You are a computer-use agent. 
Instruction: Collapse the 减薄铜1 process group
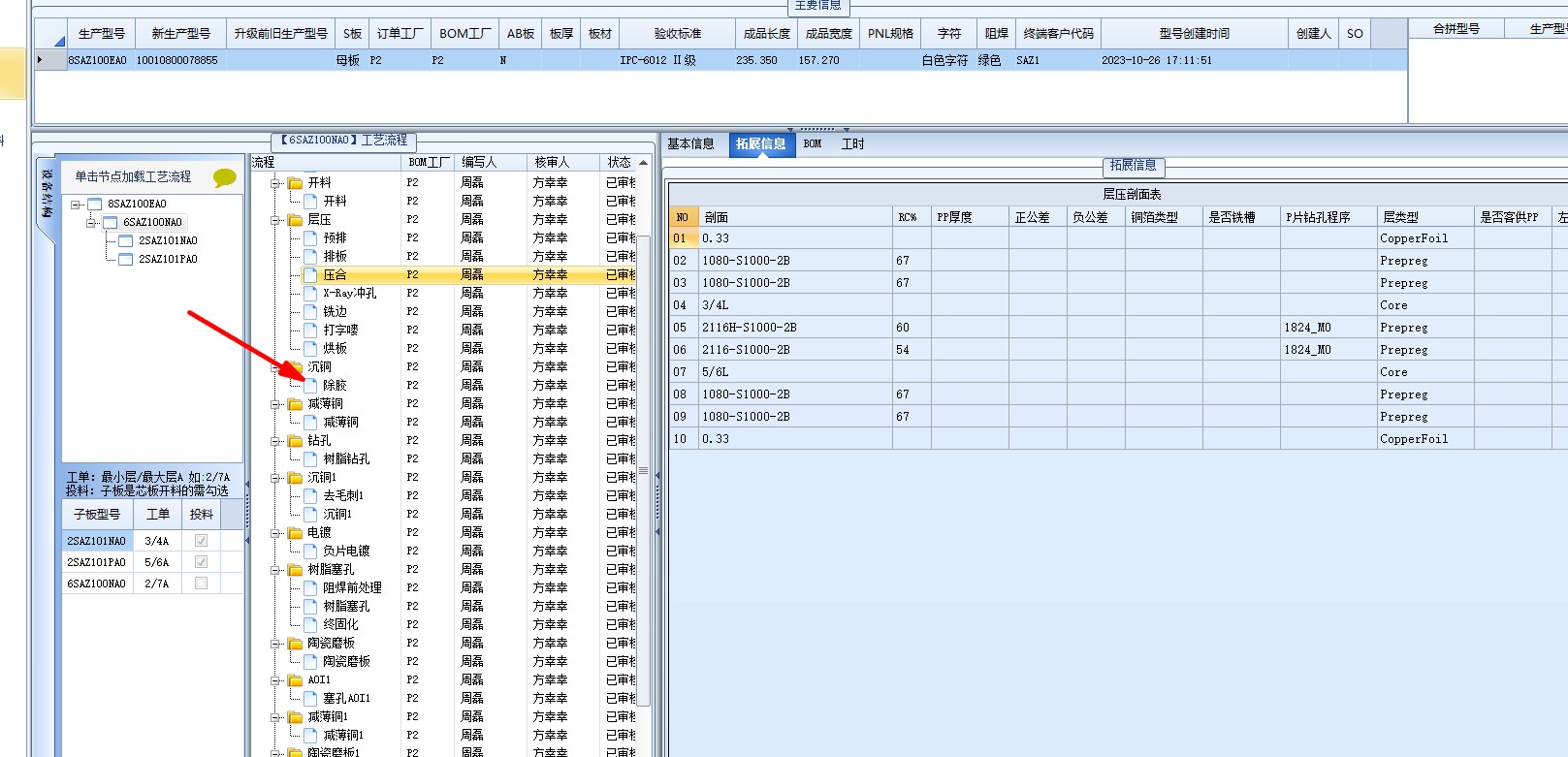click(x=276, y=717)
